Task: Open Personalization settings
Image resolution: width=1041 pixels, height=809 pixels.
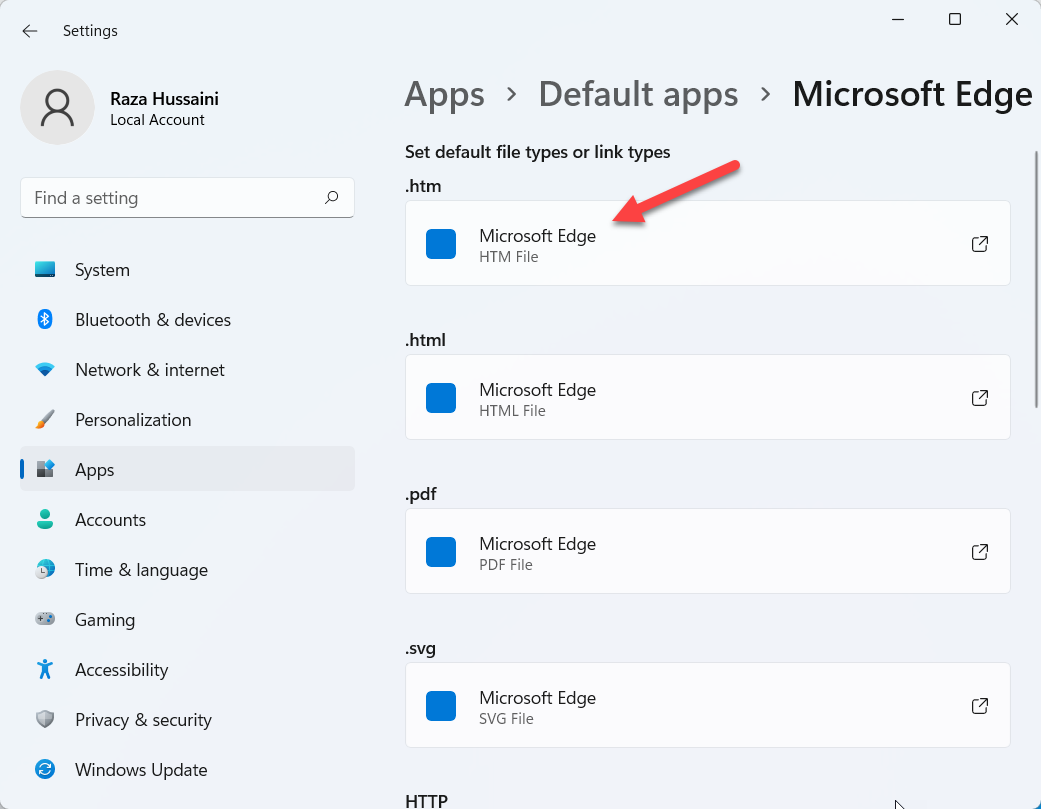Action: click(x=133, y=420)
